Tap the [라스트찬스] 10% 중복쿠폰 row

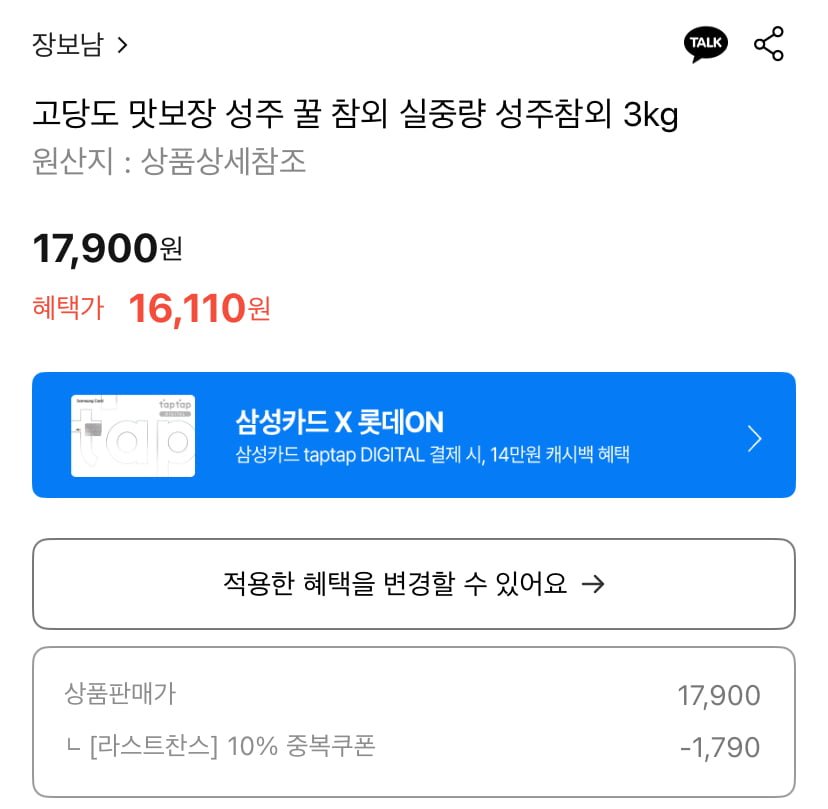click(412, 746)
